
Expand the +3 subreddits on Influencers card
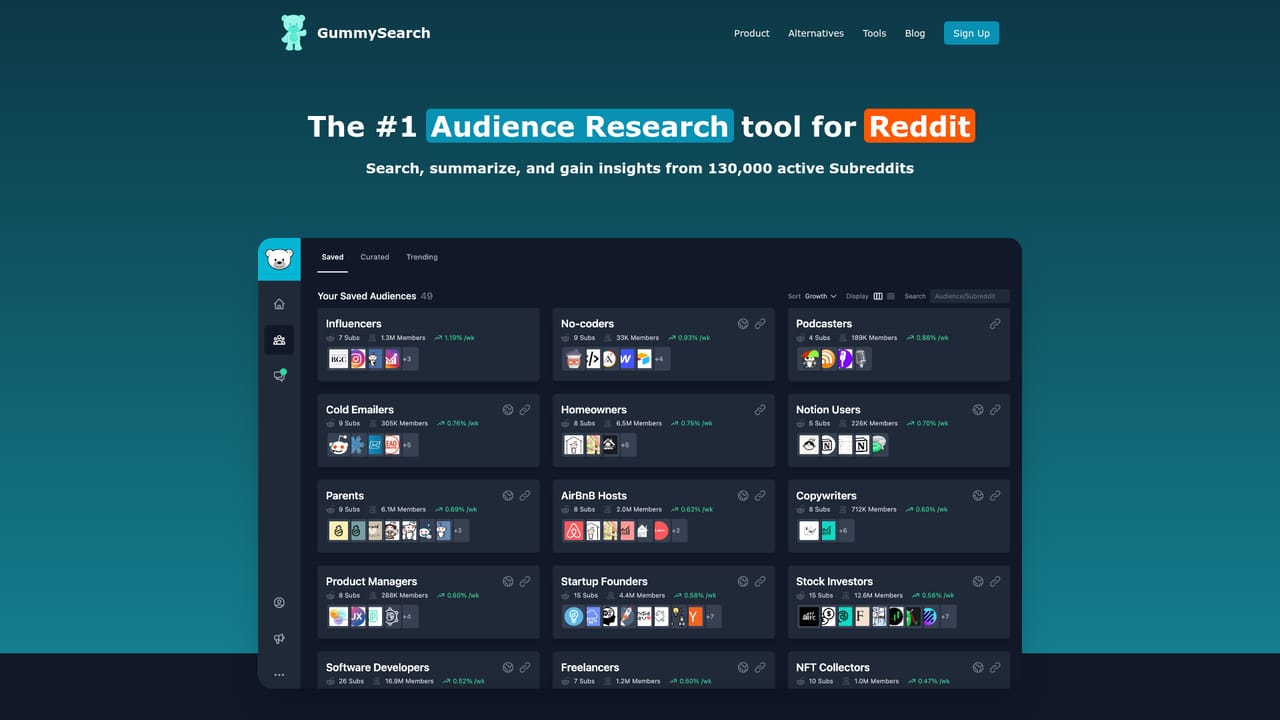pos(407,359)
